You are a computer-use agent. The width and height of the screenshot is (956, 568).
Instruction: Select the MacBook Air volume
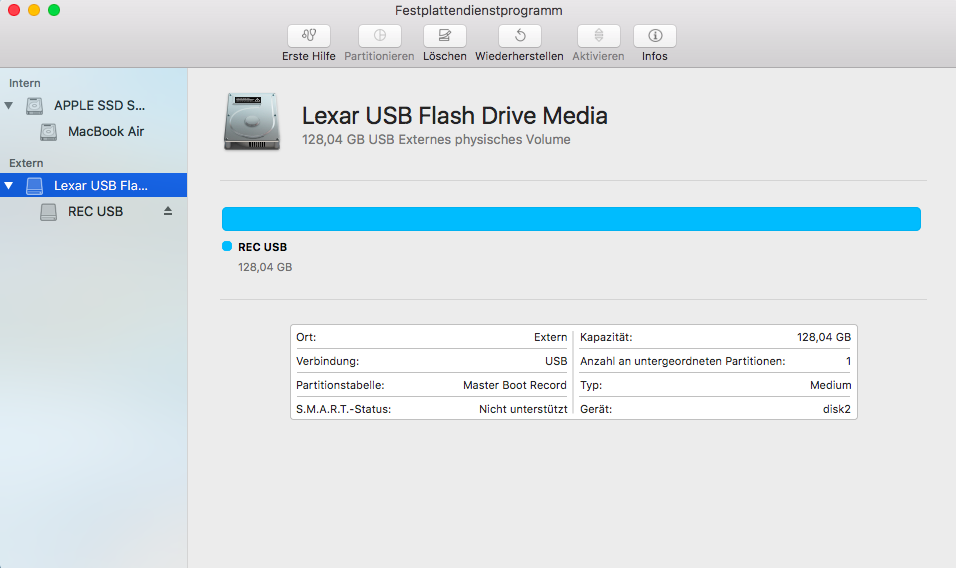[x=105, y=131]
